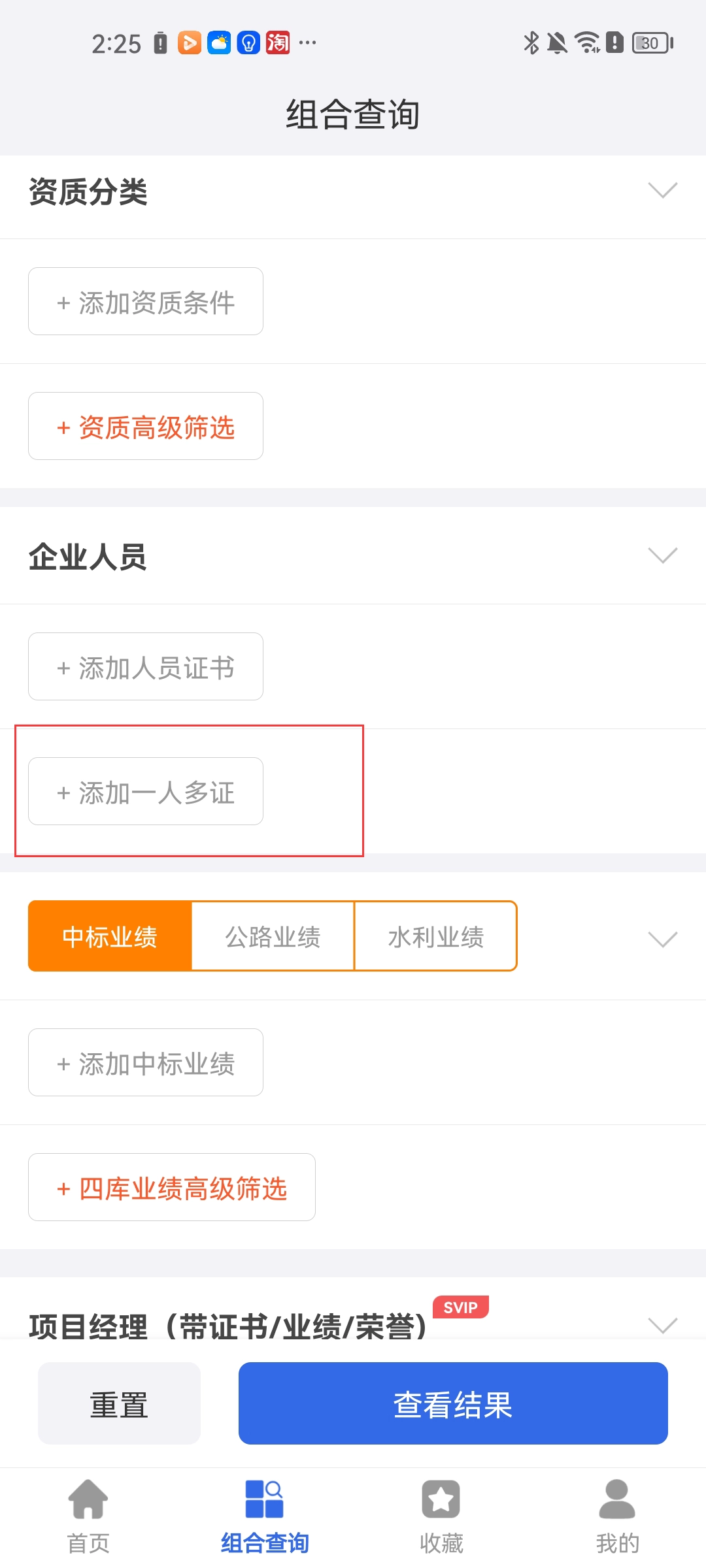Tap 添加资质条件 button
Viewport: 706px width, 1568px height.
click(146, 301)
